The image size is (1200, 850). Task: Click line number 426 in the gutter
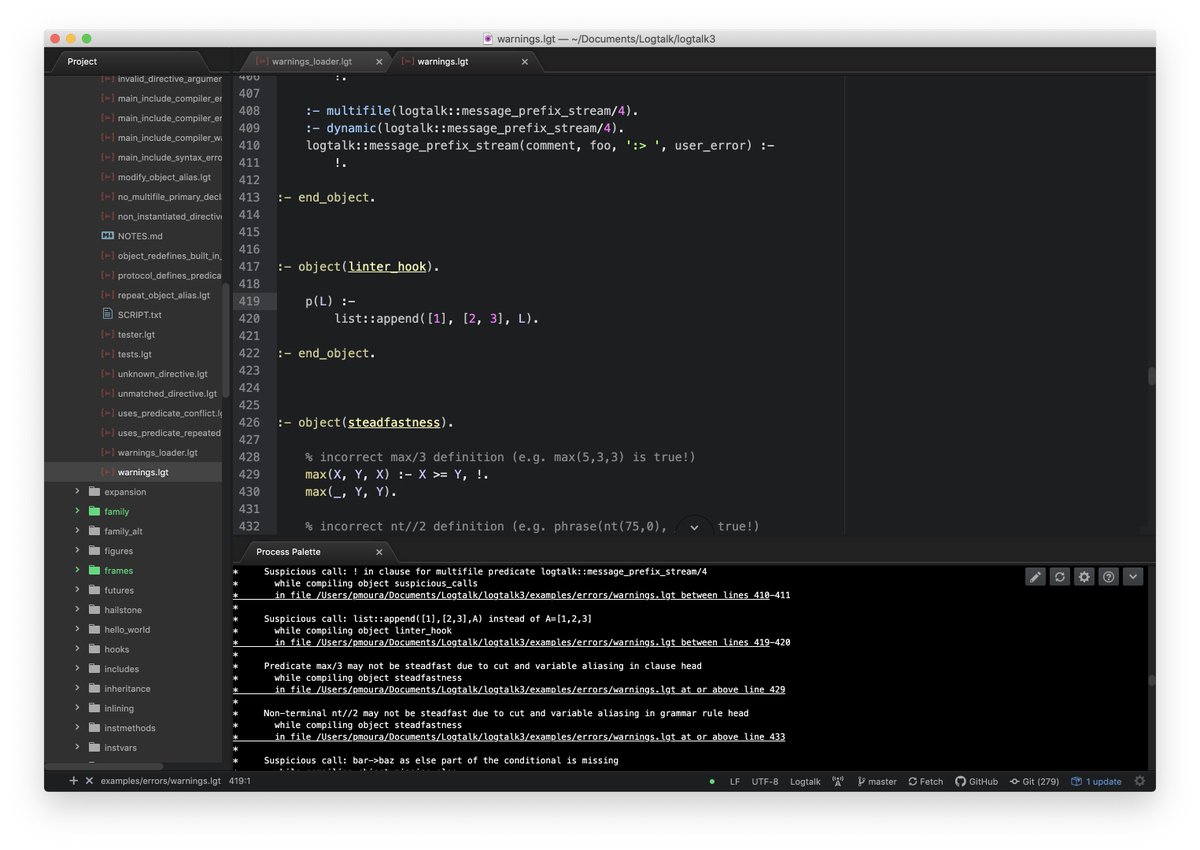(249, 422)
